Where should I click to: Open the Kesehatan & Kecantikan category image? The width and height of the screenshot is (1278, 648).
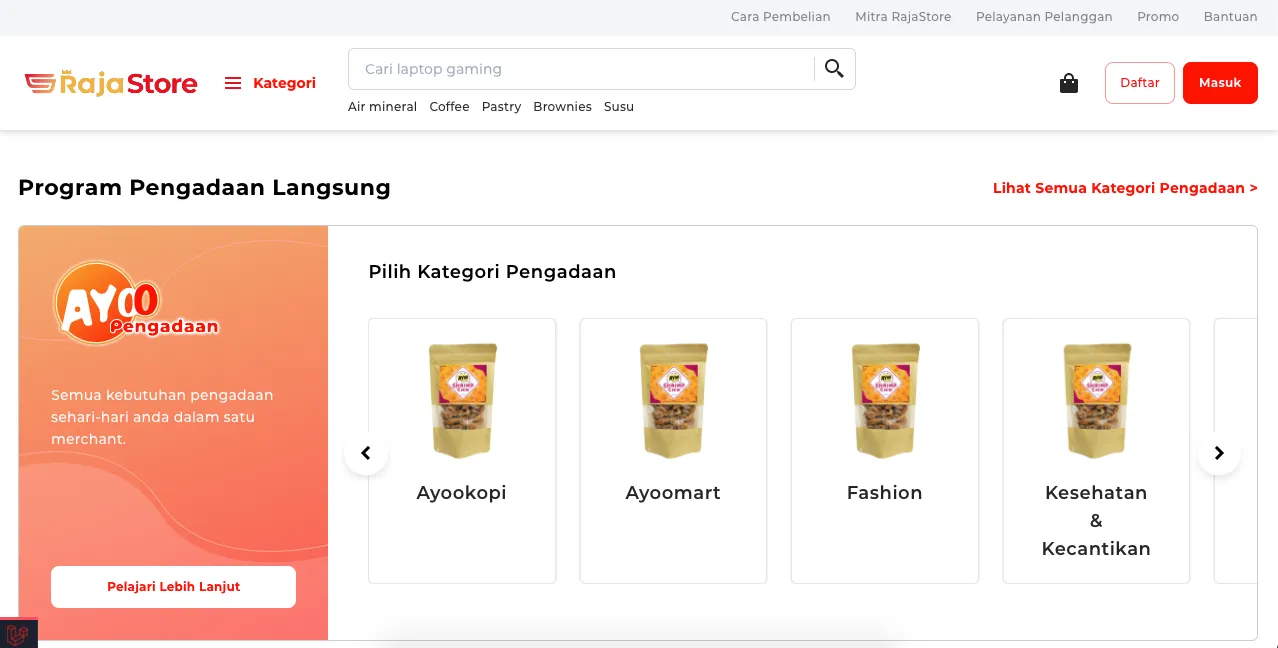tap(1096, 401)
